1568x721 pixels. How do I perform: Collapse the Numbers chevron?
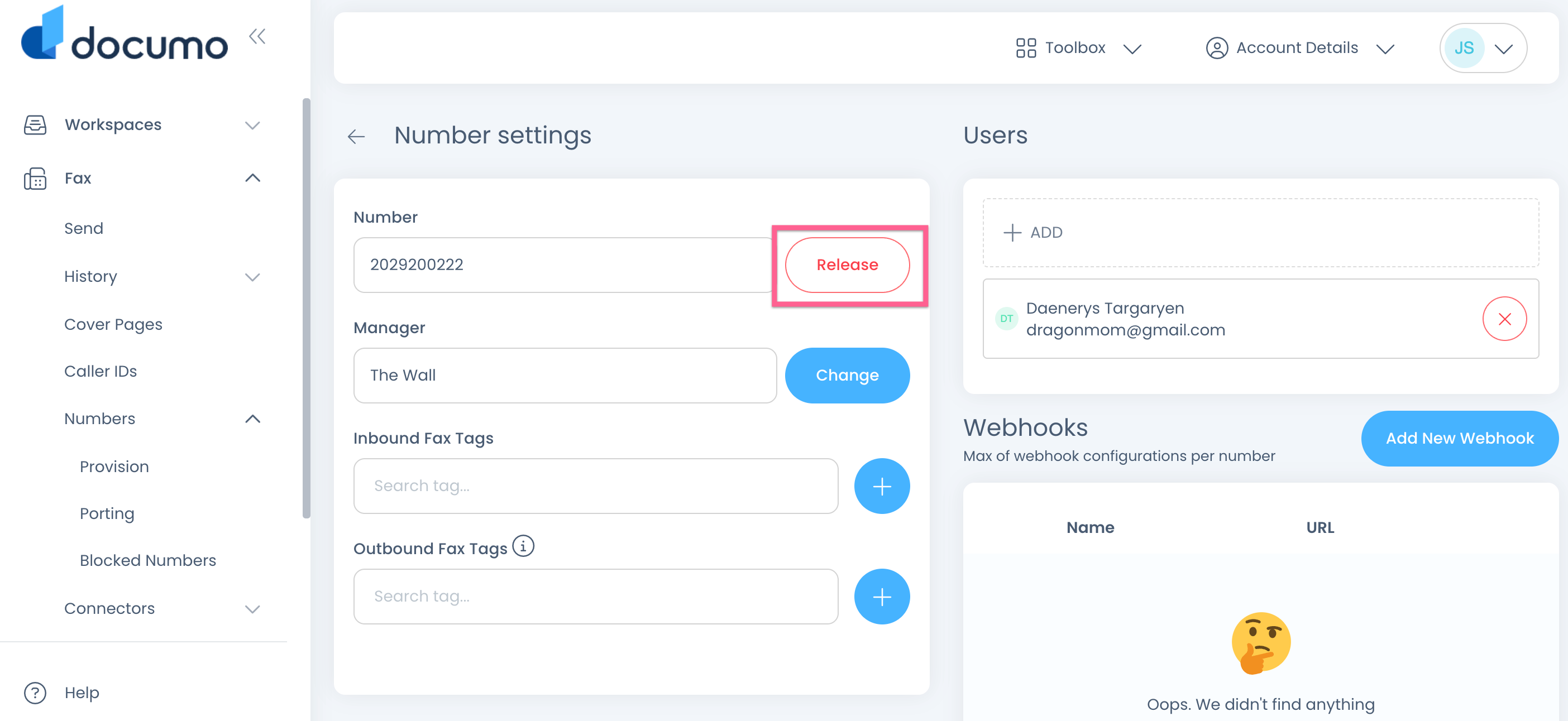[252, 419]
